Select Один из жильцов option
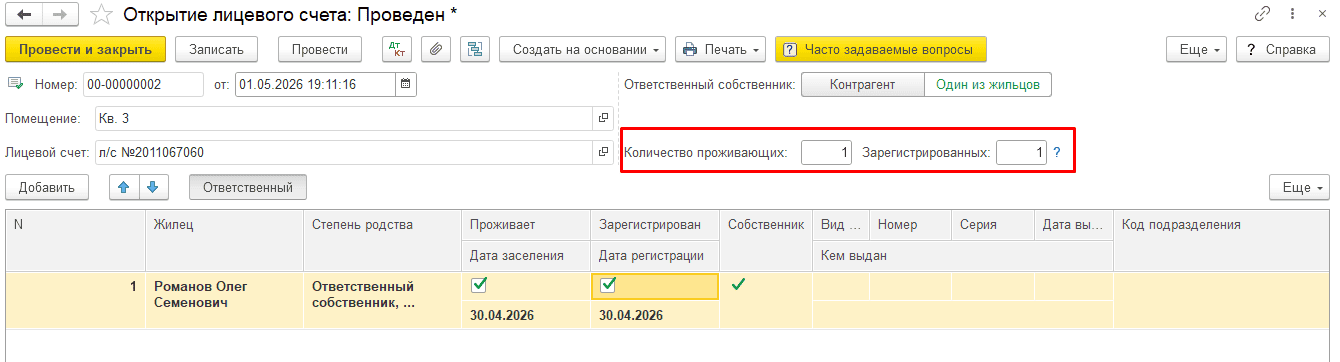 pos(987,85)
